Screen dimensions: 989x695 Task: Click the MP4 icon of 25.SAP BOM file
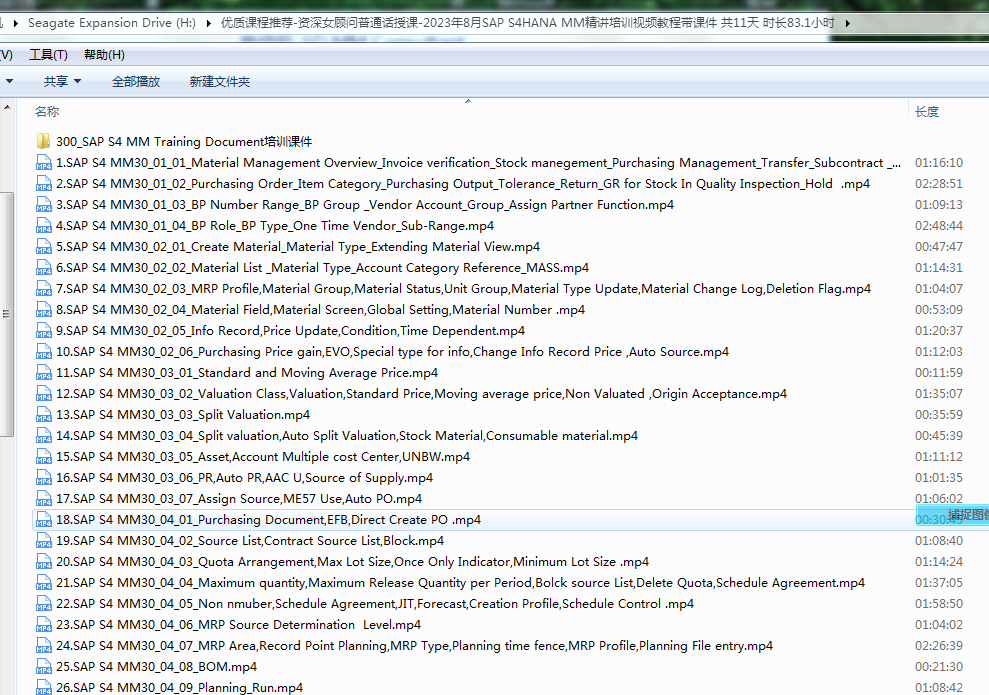pyautogui.click(x=43, y=667)
